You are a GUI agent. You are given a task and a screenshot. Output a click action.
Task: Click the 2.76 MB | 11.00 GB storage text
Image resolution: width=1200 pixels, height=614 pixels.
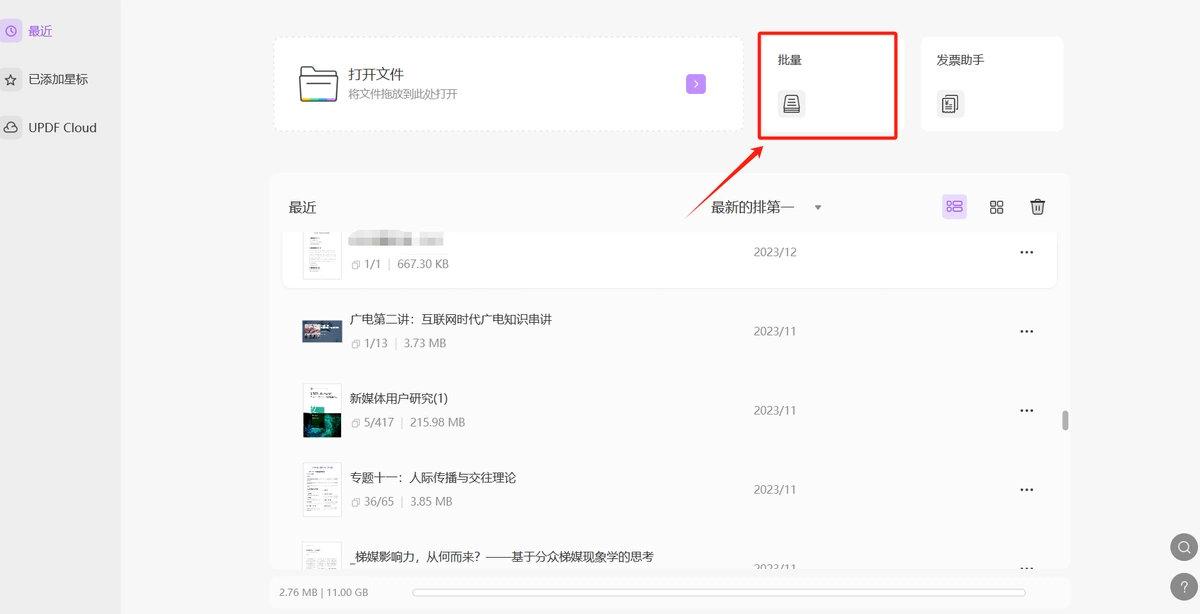(324, 593)
